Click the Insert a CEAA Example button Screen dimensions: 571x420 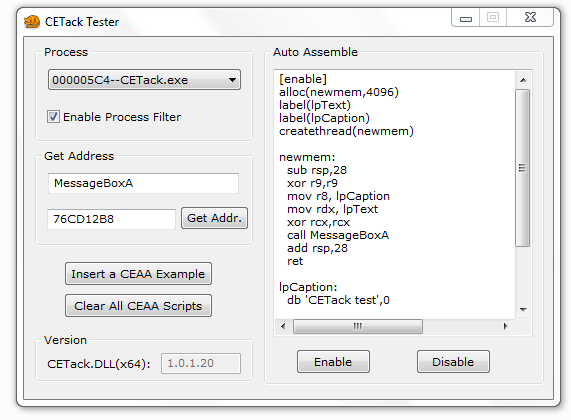point(138,274)
